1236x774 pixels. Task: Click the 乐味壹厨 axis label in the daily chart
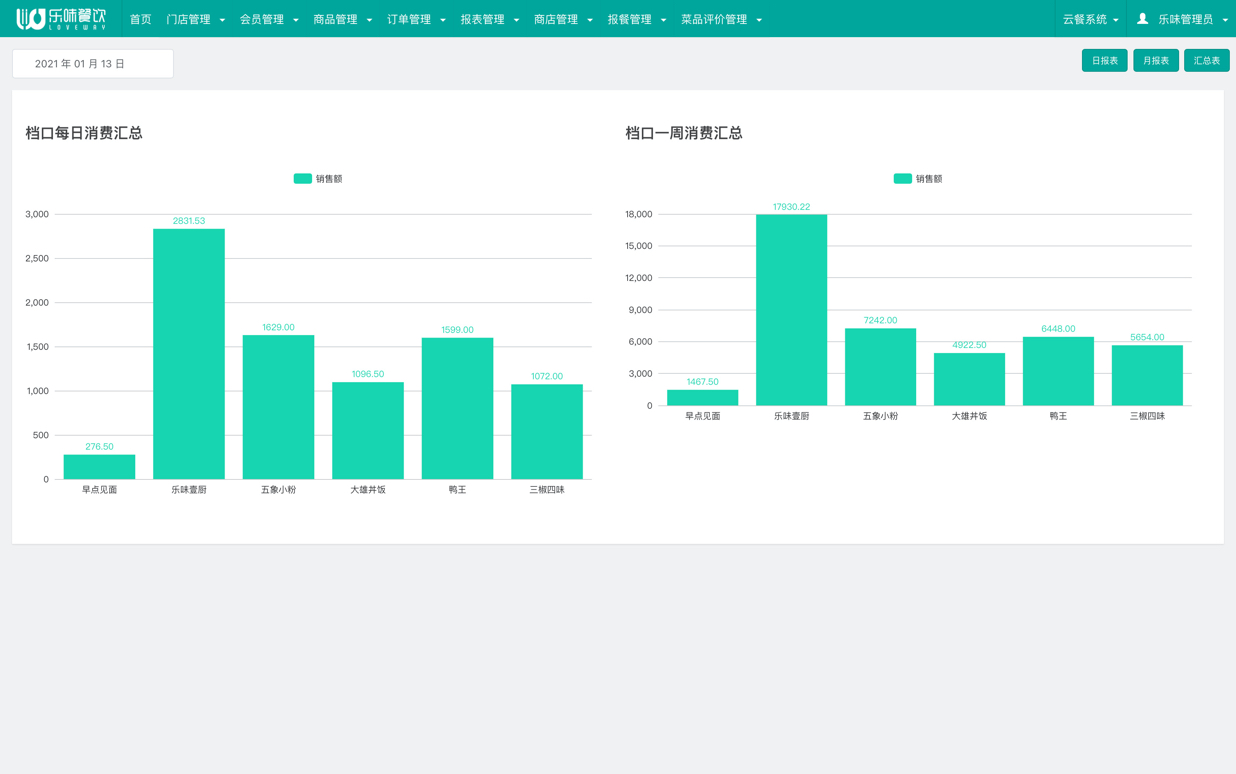click(189, 490)
